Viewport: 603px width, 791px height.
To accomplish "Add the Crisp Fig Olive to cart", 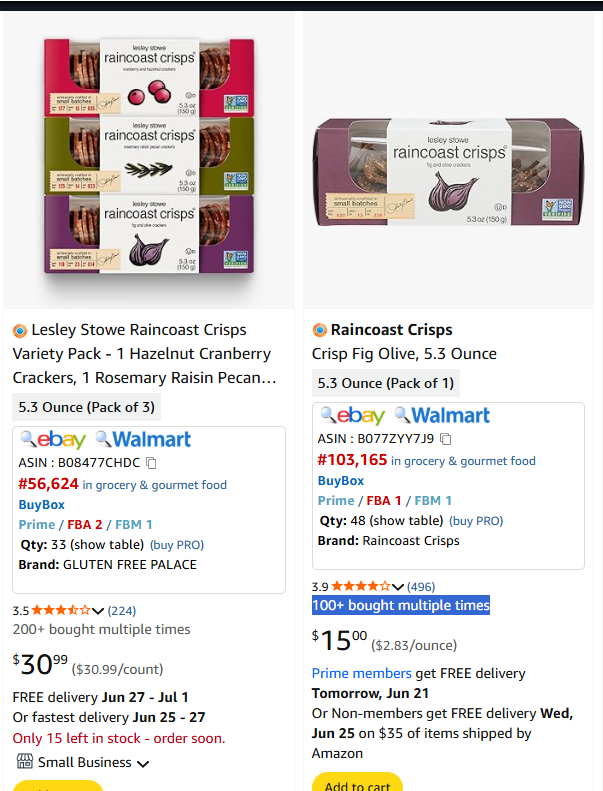I will tap(357, 784).
